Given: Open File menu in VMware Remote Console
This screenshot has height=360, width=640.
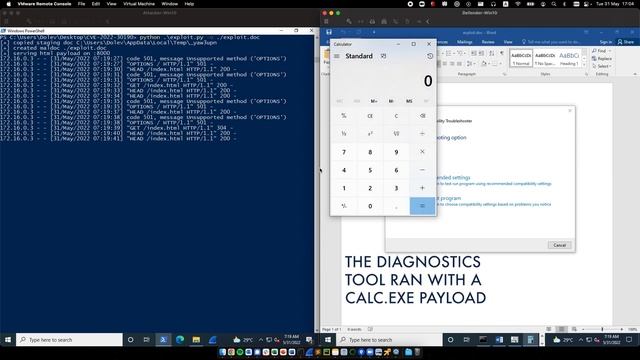Looking at the screenshot, I should (81, 4).
